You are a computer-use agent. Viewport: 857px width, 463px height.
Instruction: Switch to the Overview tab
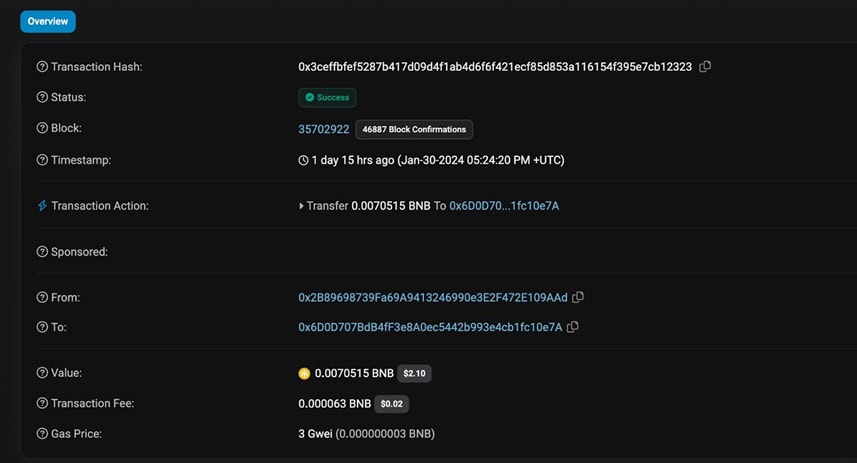tap(47, 21)
